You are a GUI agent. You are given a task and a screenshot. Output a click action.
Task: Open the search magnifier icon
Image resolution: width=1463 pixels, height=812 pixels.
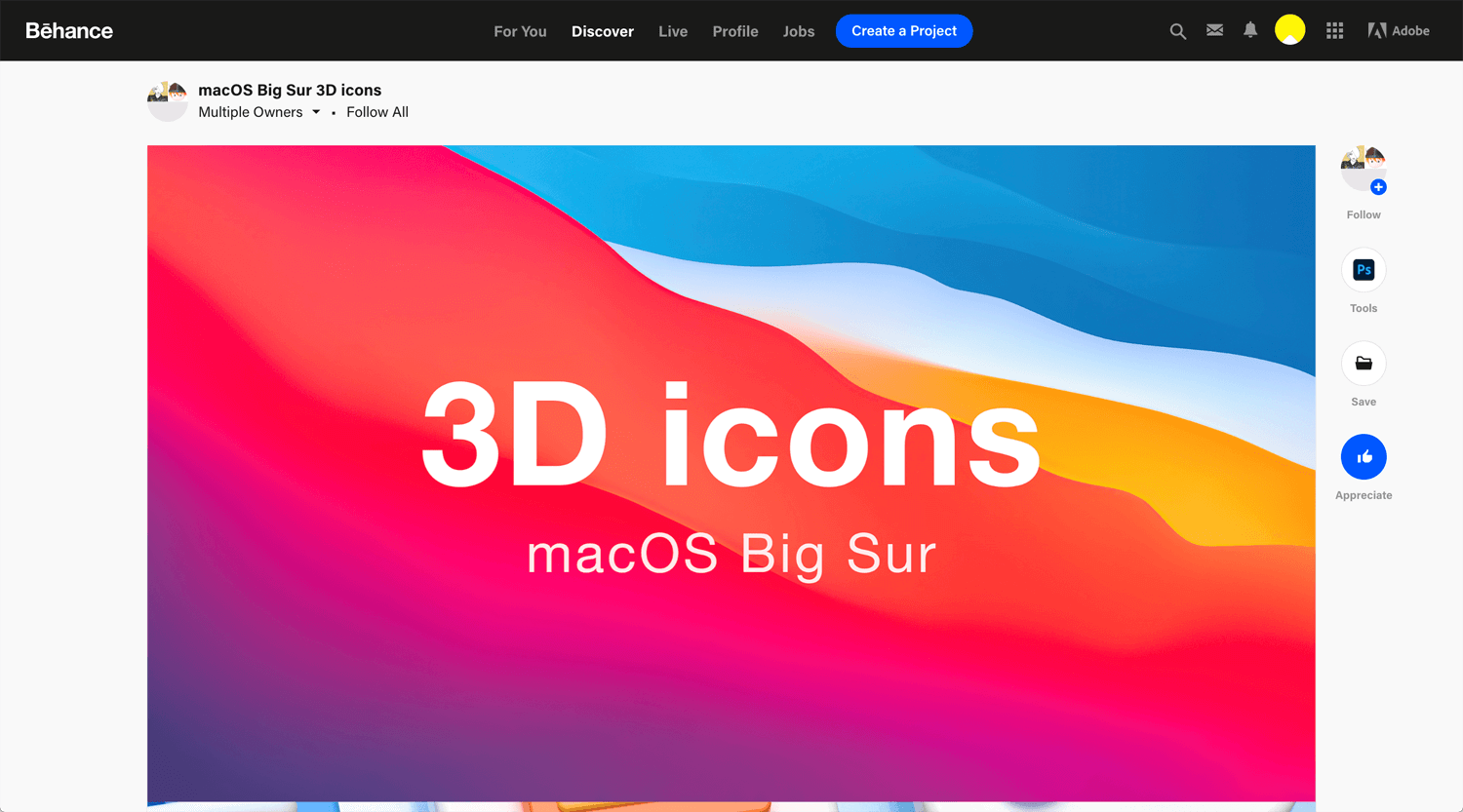(1178, 31)
